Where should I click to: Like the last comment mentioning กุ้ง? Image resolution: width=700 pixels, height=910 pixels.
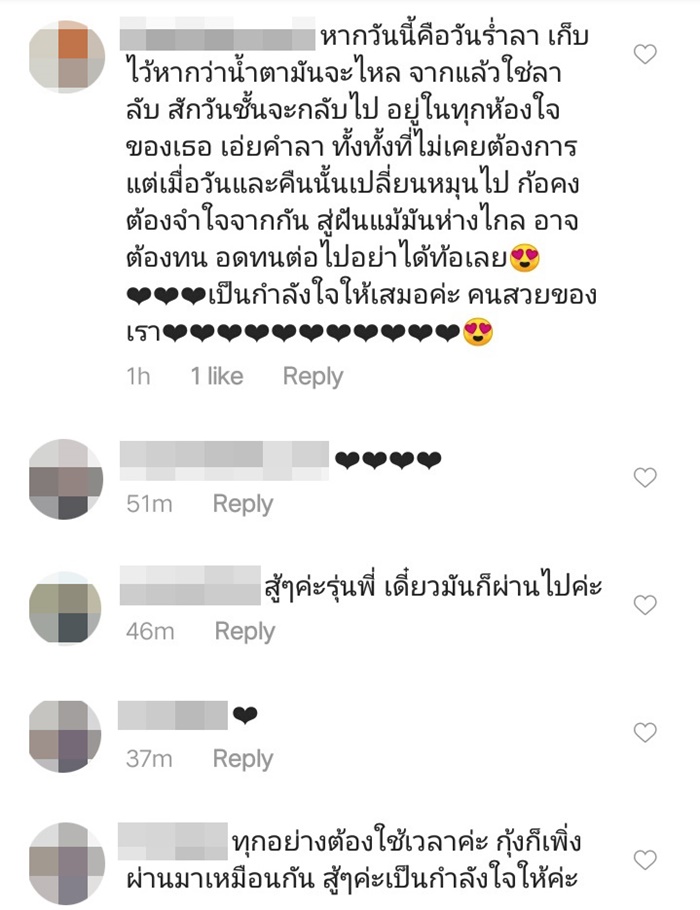coord(645,860)
